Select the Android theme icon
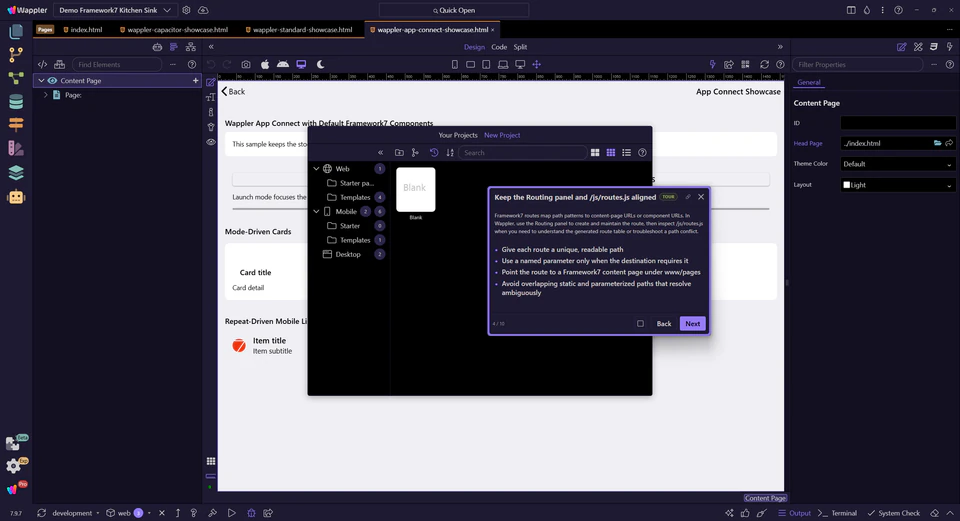The height and width of the screenshot is (521, 960). [x=283, y=64]
